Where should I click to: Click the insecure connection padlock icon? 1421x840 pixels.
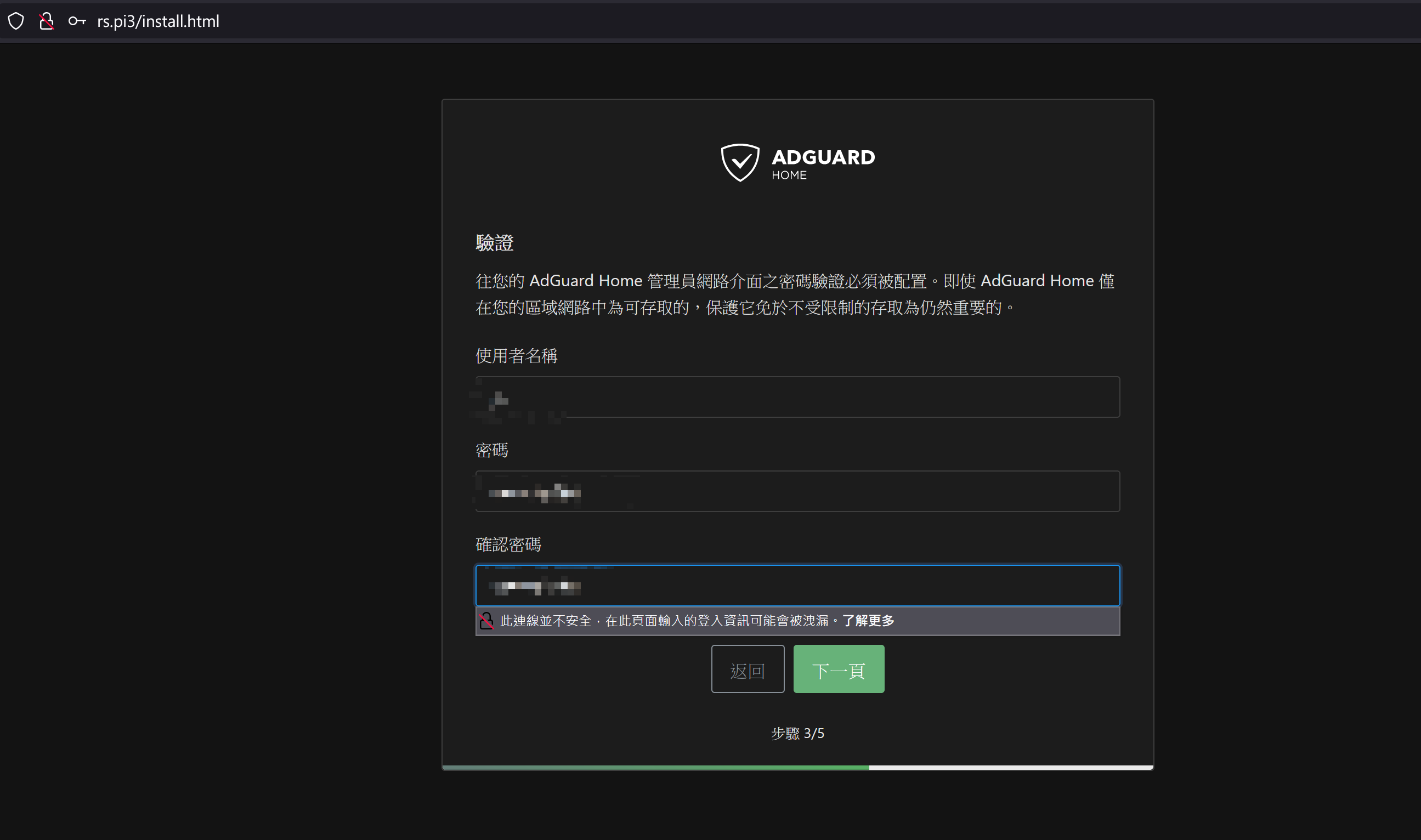47,21
